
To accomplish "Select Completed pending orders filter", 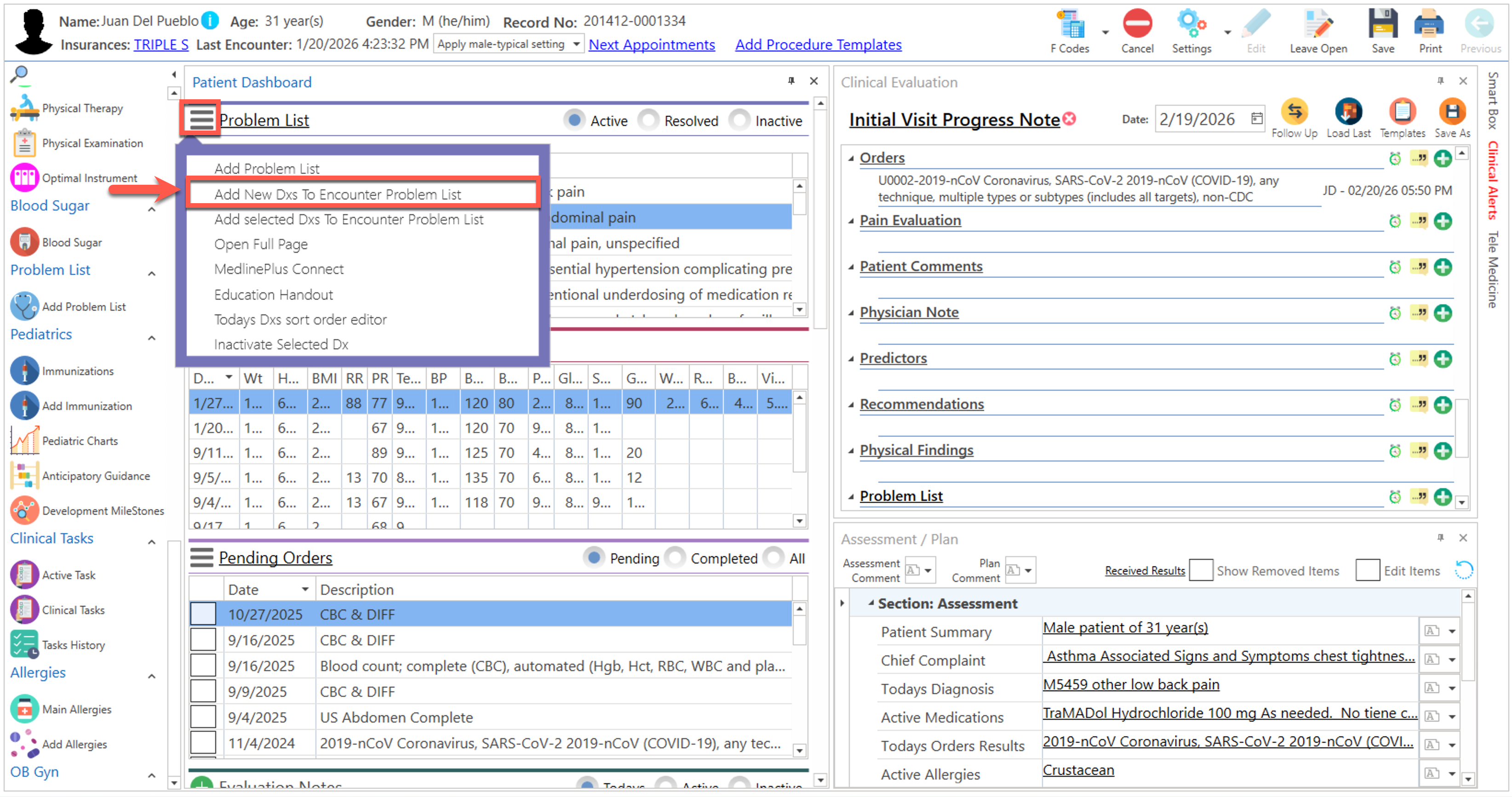I will (x=675, y=558).
